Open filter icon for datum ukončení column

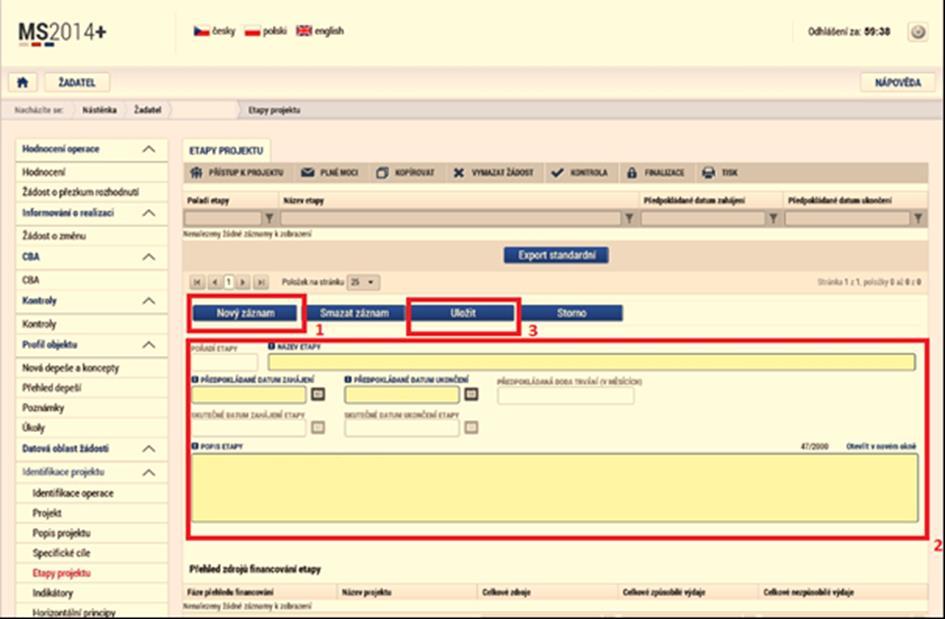coord(917,218)
